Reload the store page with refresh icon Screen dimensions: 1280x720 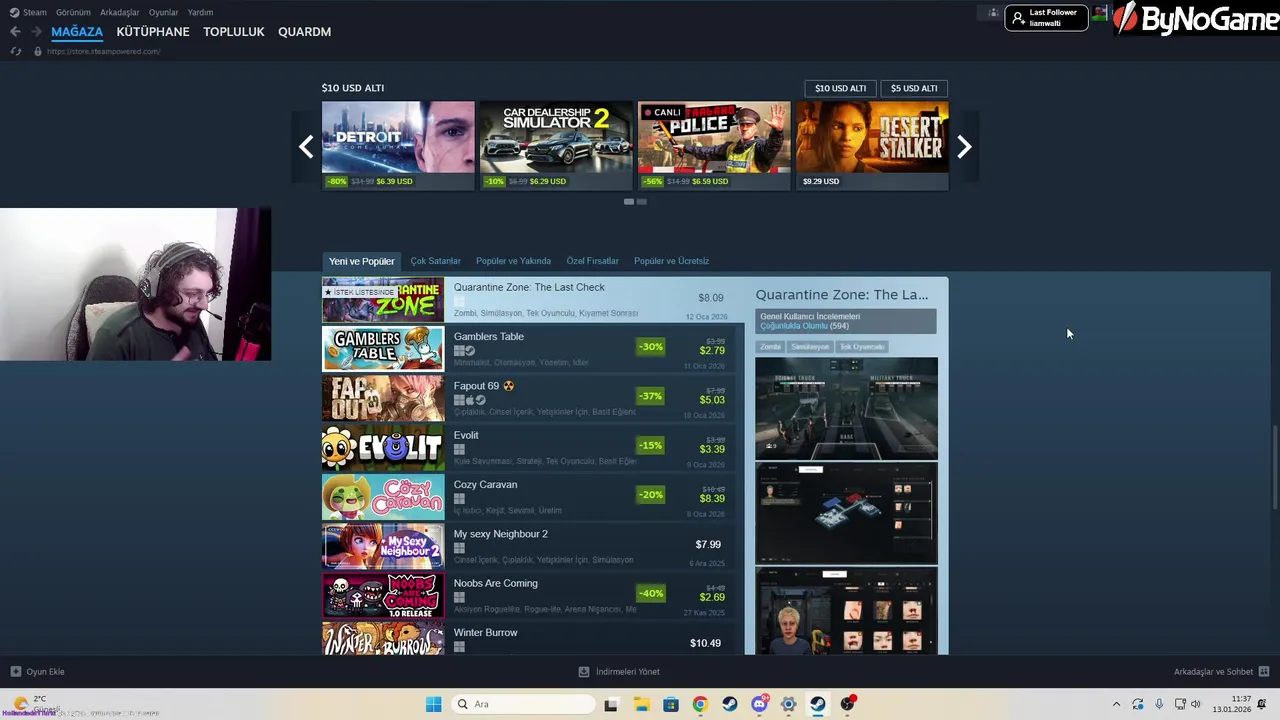point(15,51)
